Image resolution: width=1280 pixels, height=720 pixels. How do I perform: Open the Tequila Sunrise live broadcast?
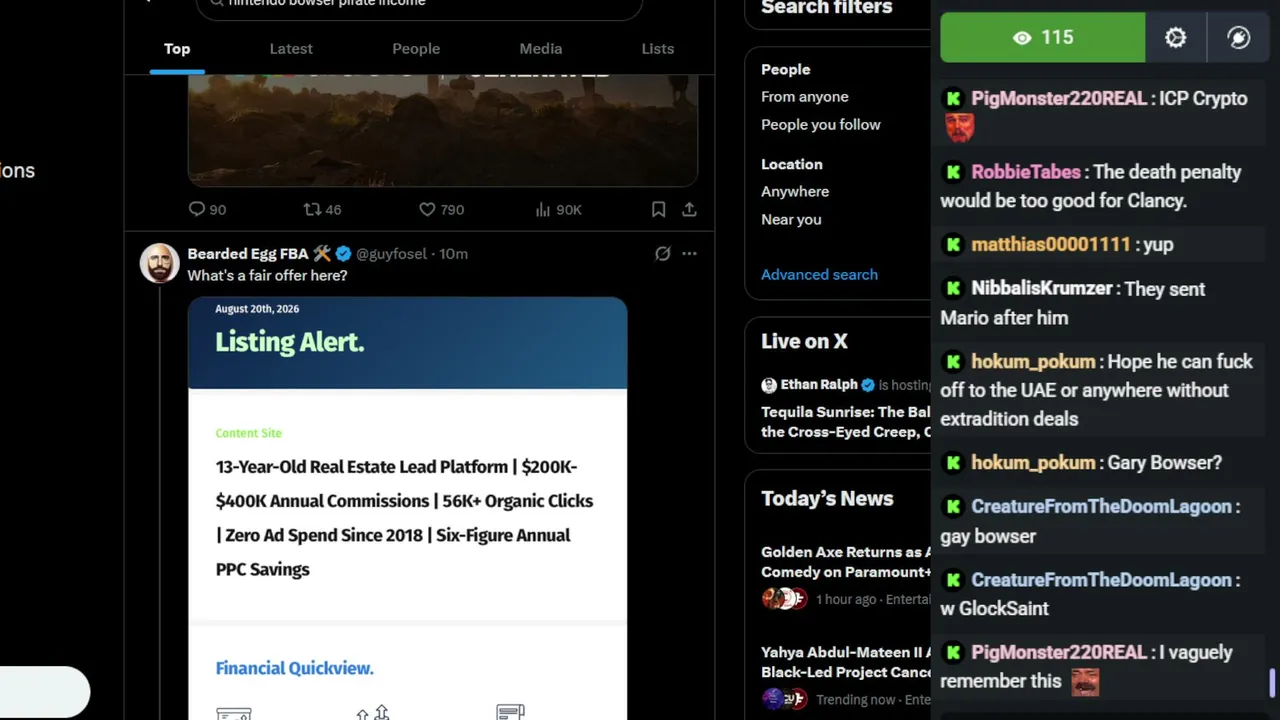point(846,422)
